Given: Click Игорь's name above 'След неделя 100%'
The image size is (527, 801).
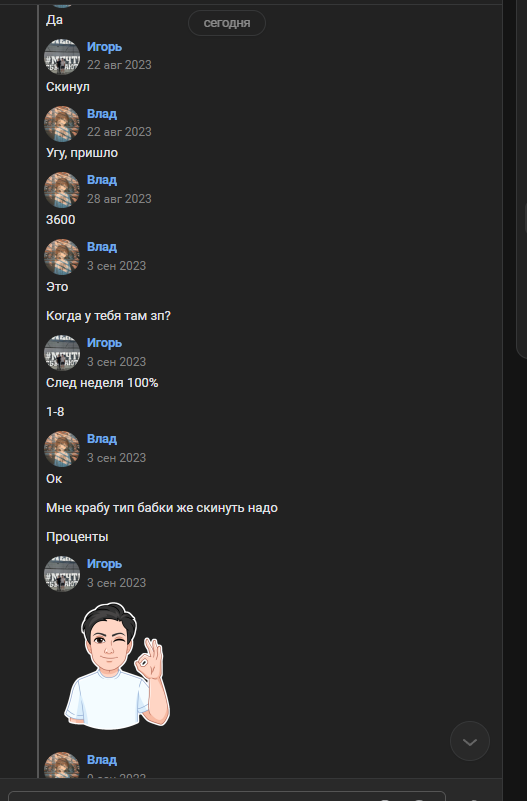Looking at the screenshot, I should (104, 343).
